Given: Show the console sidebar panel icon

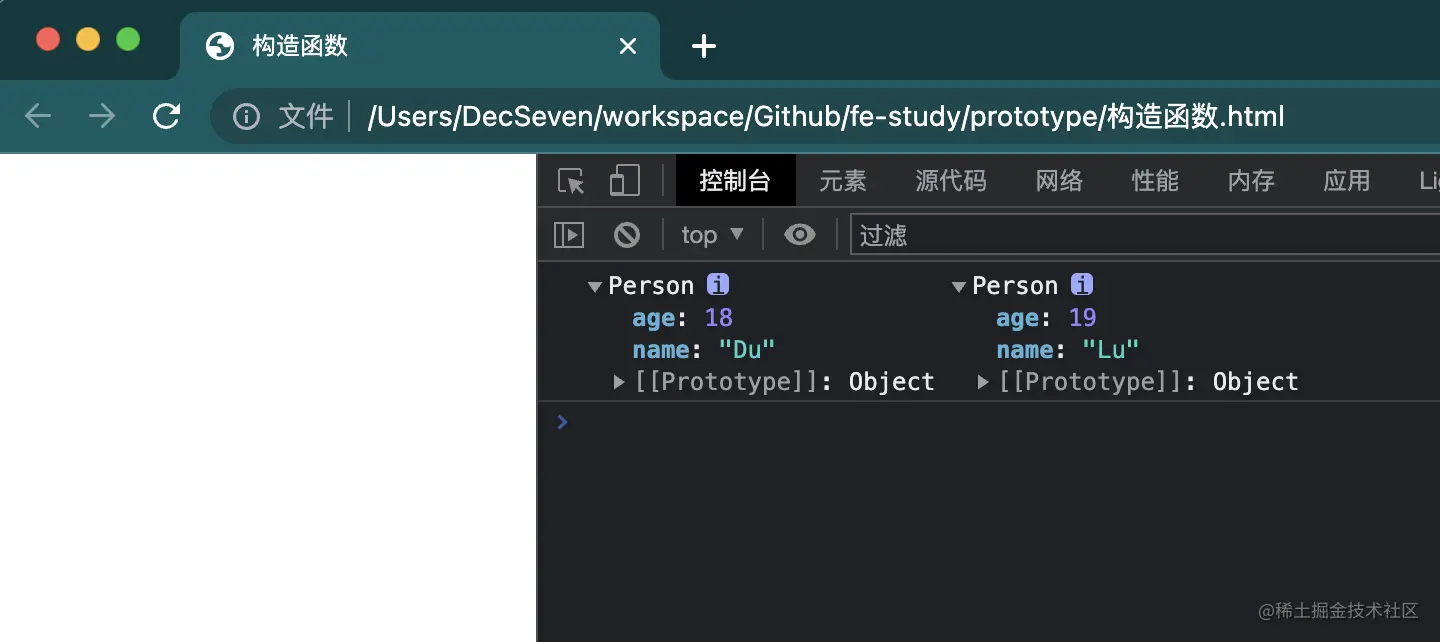Looking at the screenshot, I should pos(569,235).
